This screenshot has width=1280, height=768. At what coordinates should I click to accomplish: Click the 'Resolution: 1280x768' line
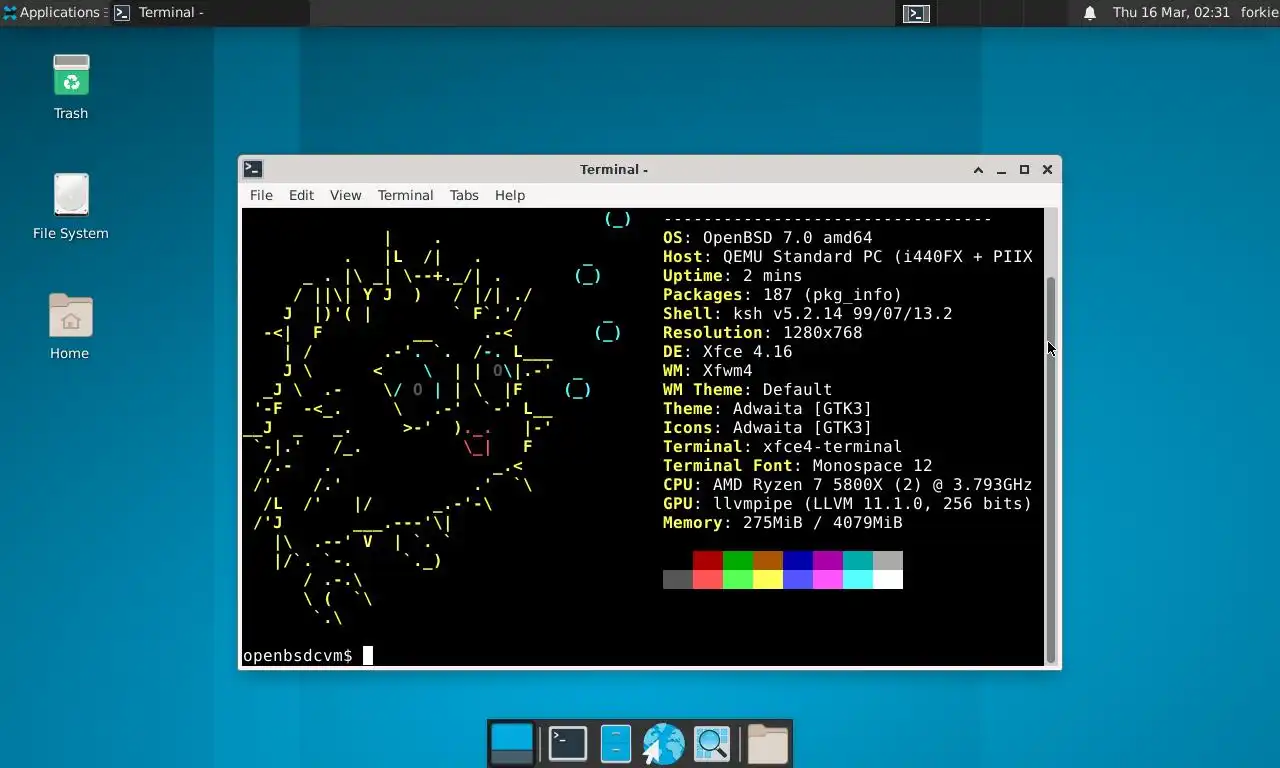click(762, 333)
